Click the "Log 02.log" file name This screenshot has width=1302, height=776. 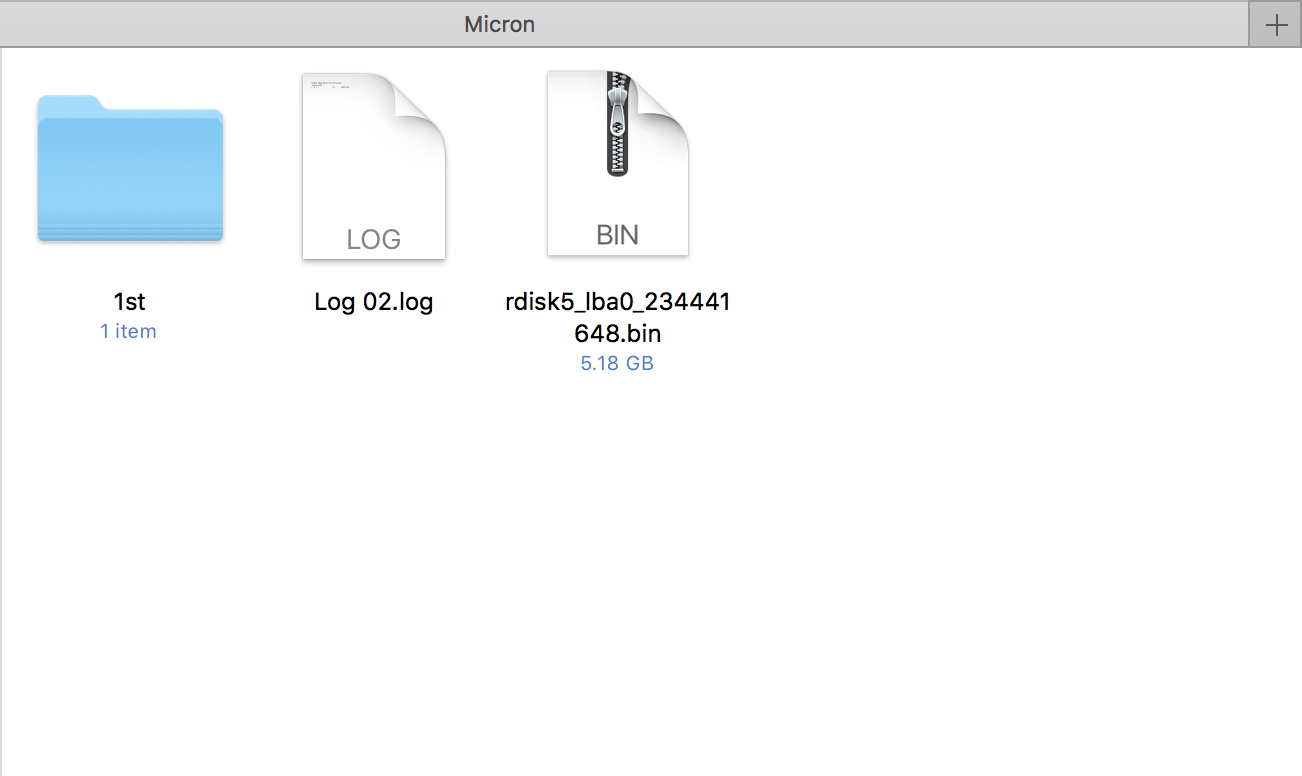373,302
